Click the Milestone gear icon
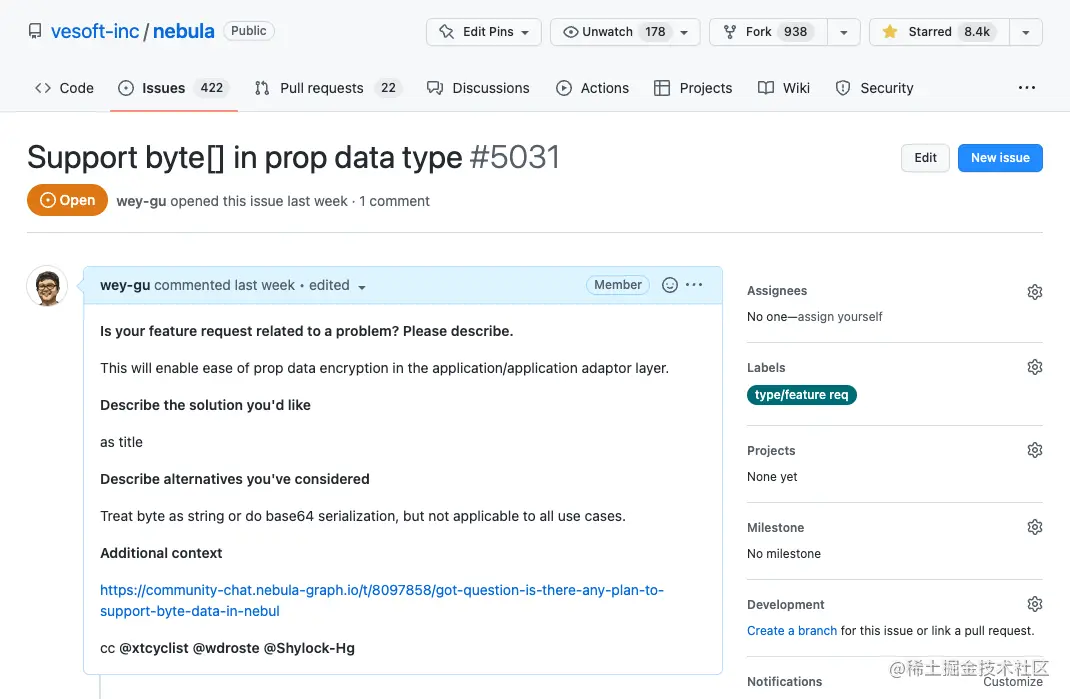The width and height of the screenshot is (1070, 699). coord(1035,527)
